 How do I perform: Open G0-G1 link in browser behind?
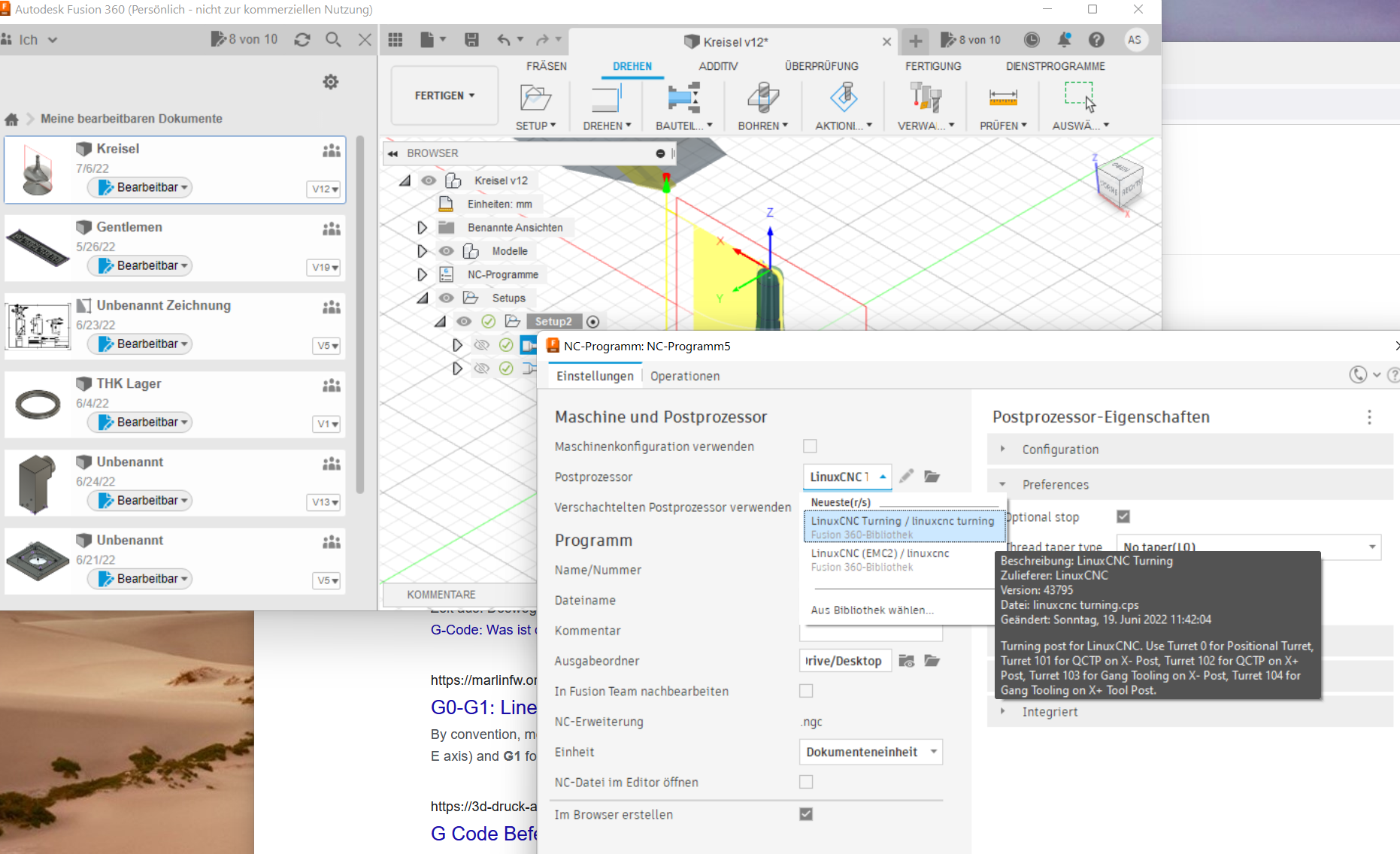pyautogui.click(x=483, y=707)
